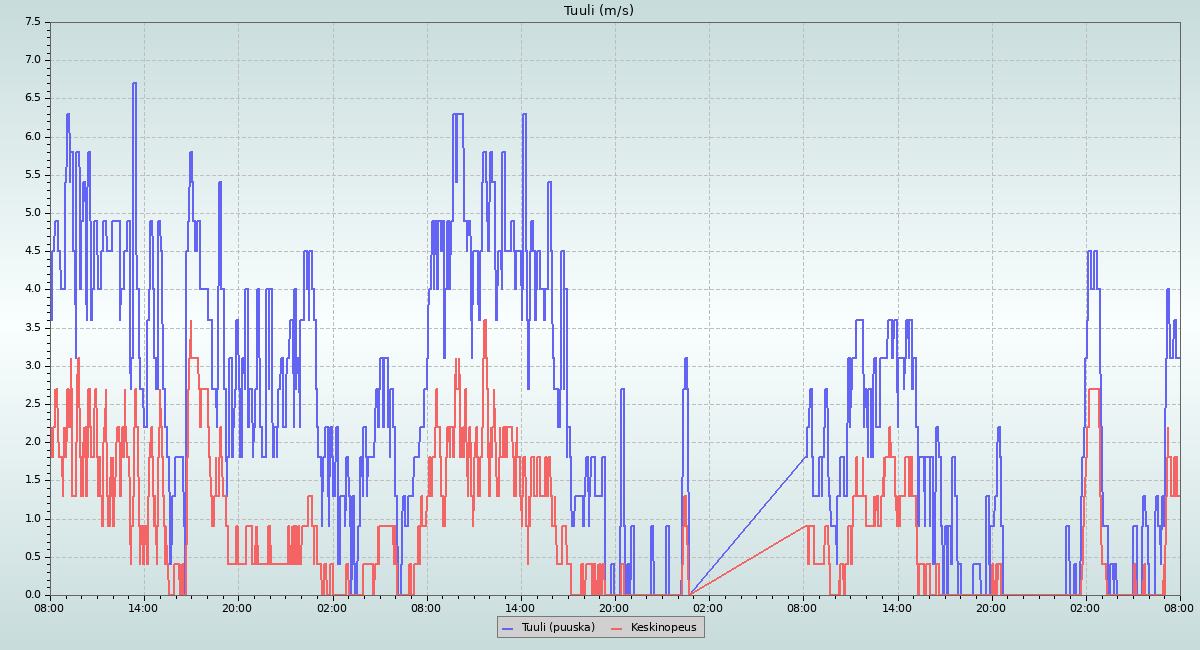Click the 0.0 label on the y-axis
This screenshot has width=1200, height=650.
click(x=32, y=595)
